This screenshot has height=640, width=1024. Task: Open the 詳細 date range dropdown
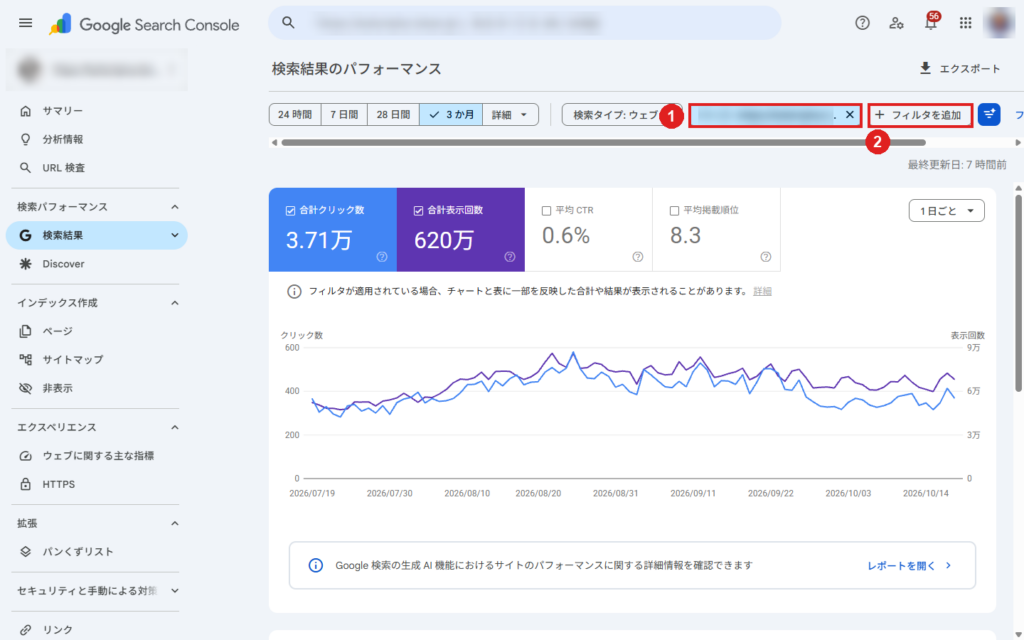(510, 115)
